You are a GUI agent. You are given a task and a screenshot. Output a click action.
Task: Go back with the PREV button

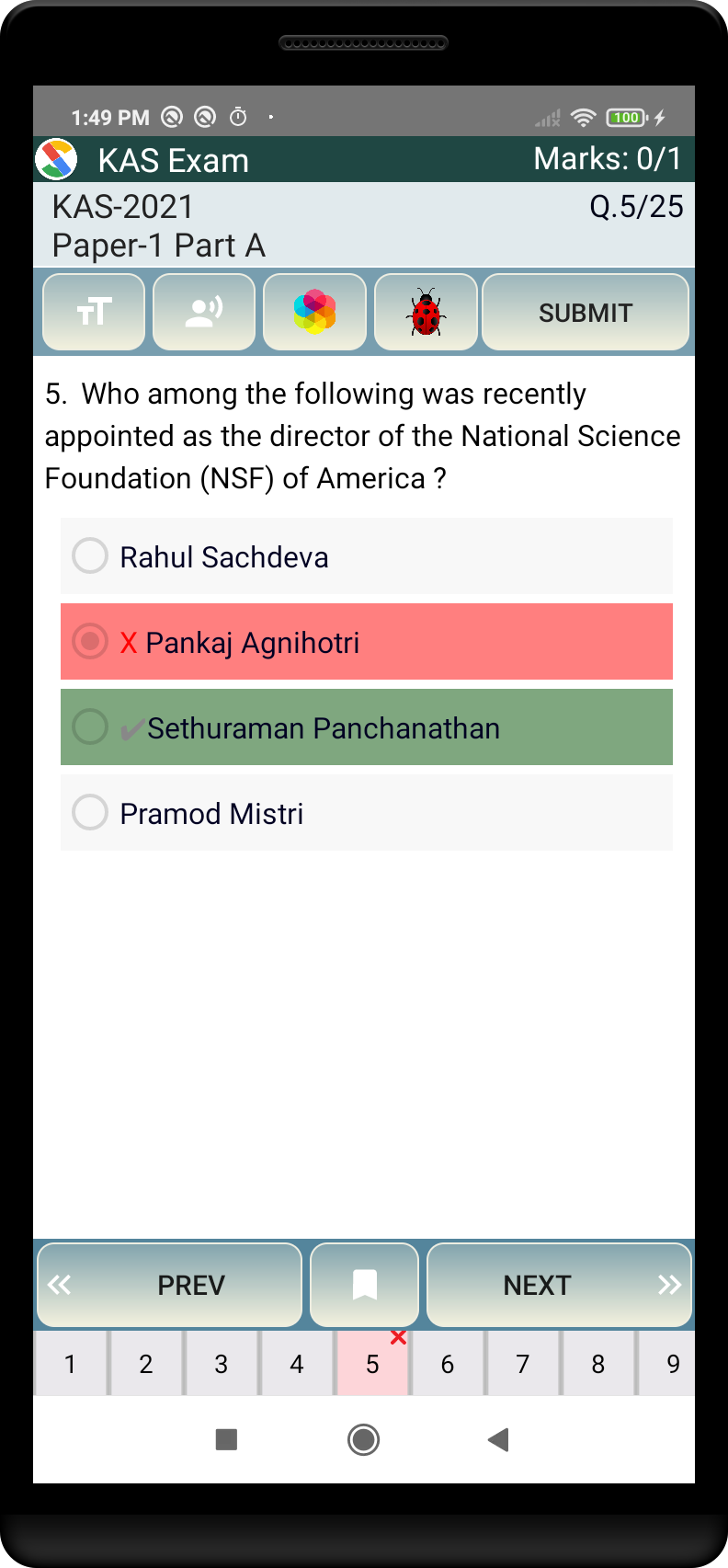click(170, 1285)
